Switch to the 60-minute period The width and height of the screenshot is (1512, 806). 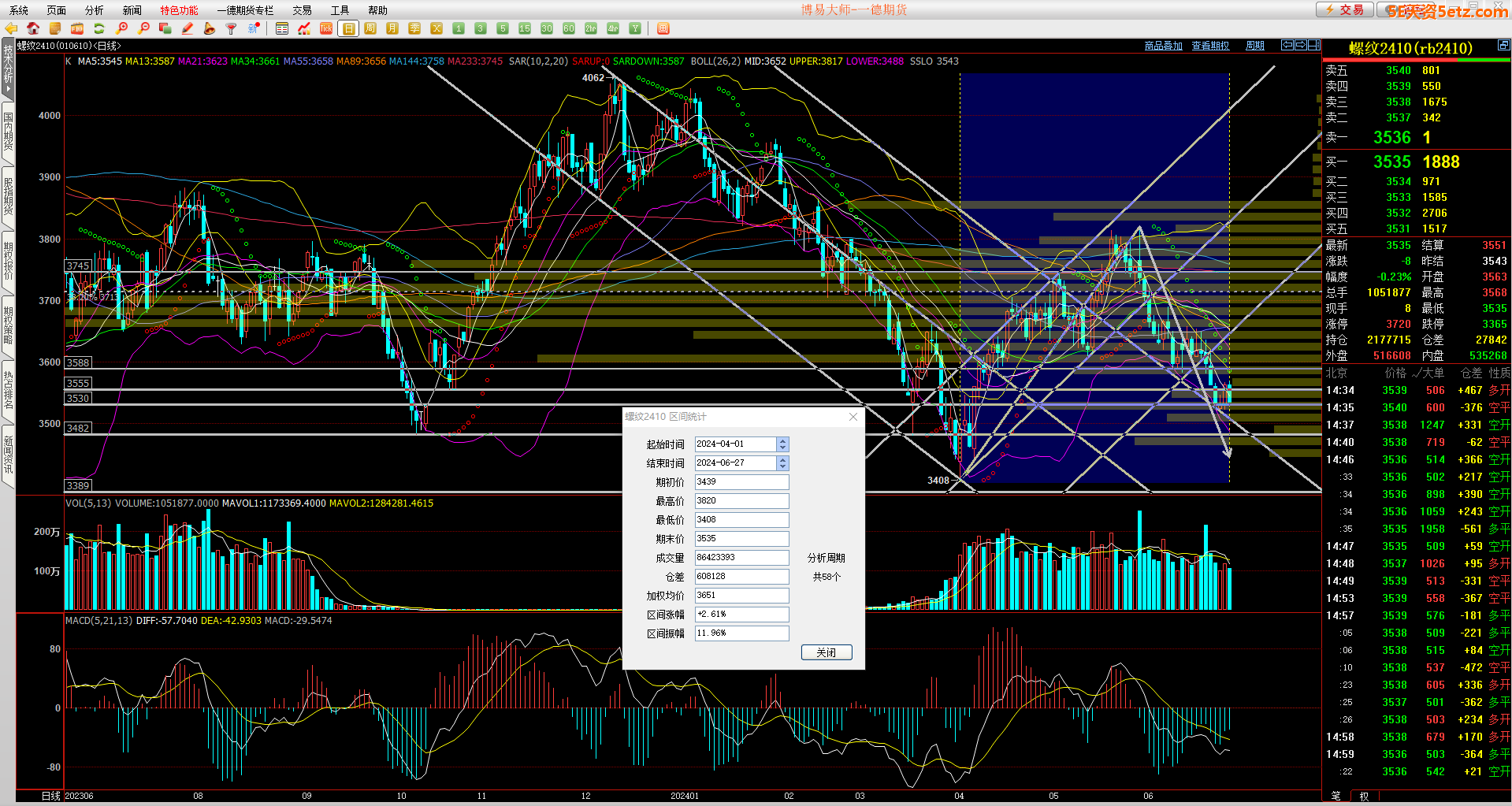coord(569,28)
